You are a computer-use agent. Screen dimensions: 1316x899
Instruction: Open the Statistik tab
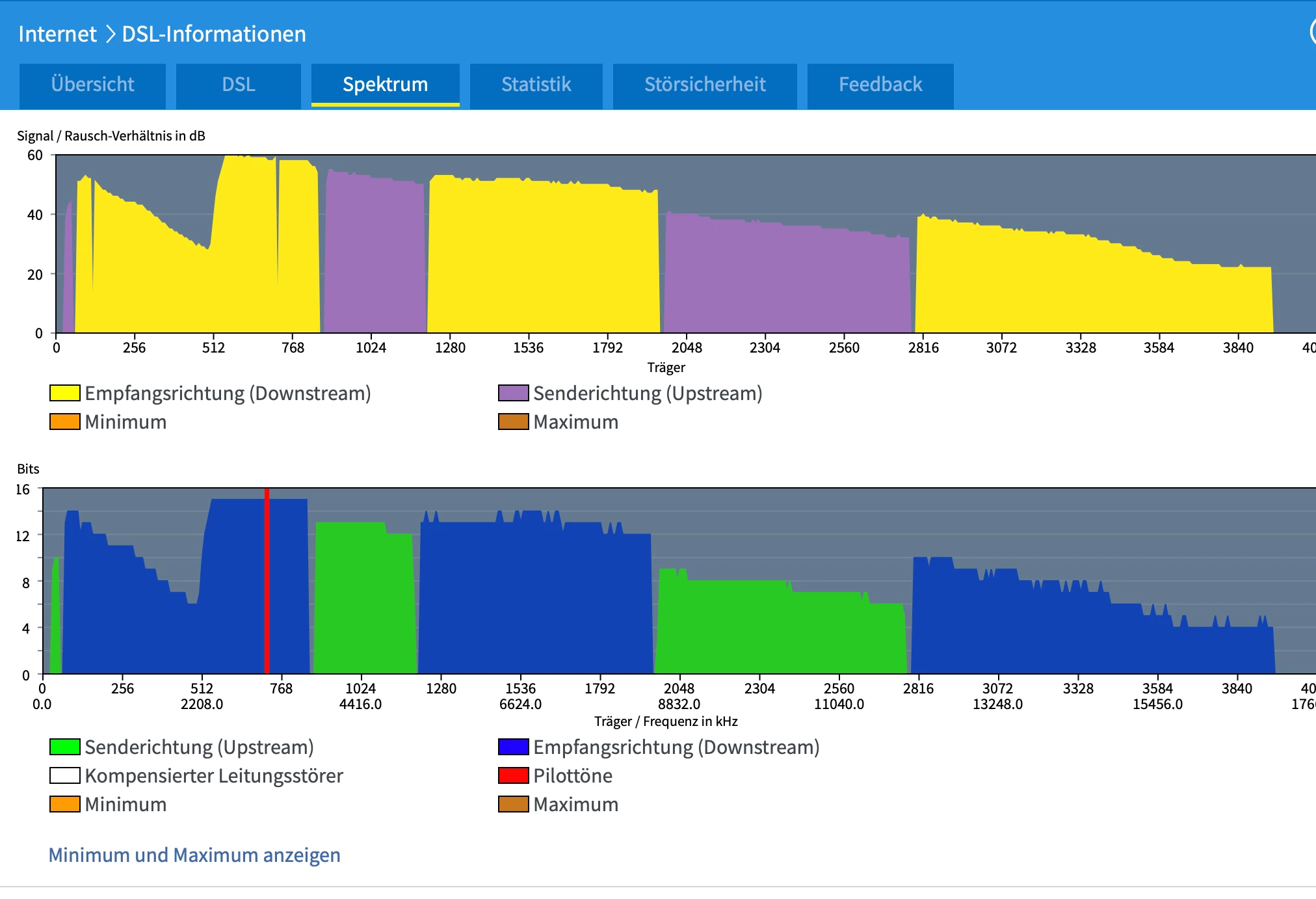536,85
